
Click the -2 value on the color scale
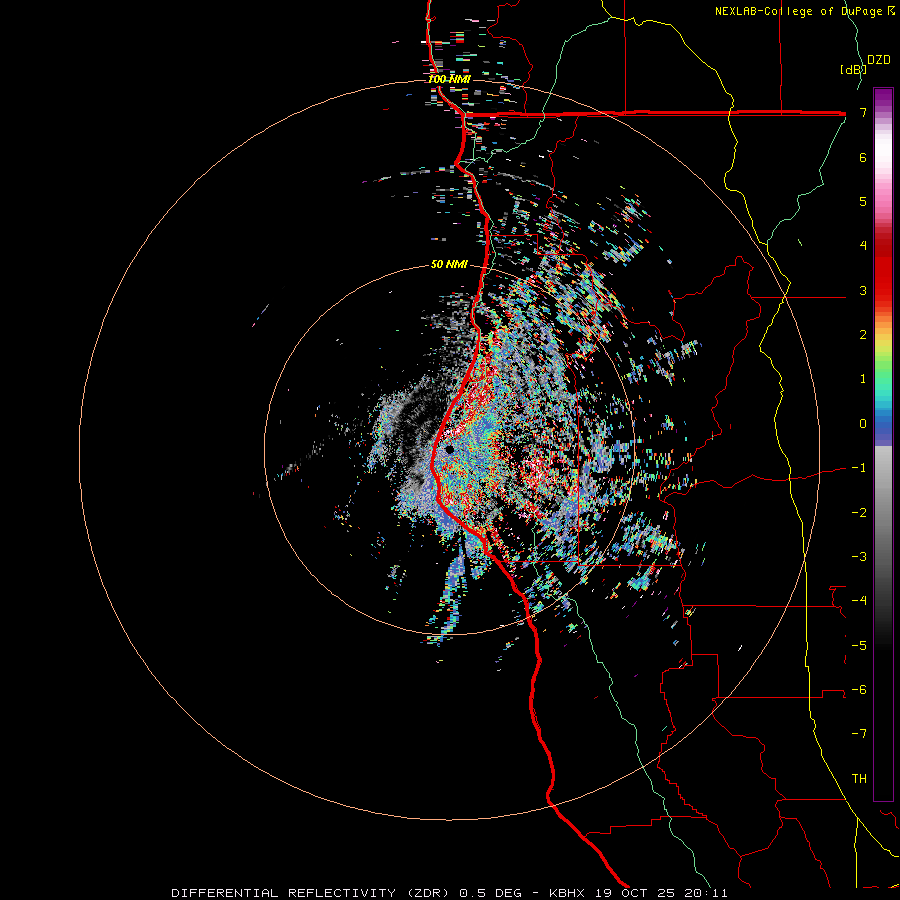click(x=859, y=512)
